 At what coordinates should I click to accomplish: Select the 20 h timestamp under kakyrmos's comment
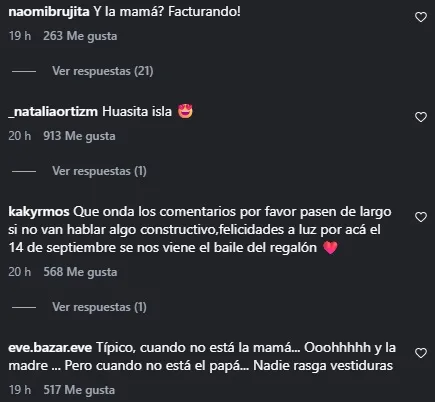point(20,272)
